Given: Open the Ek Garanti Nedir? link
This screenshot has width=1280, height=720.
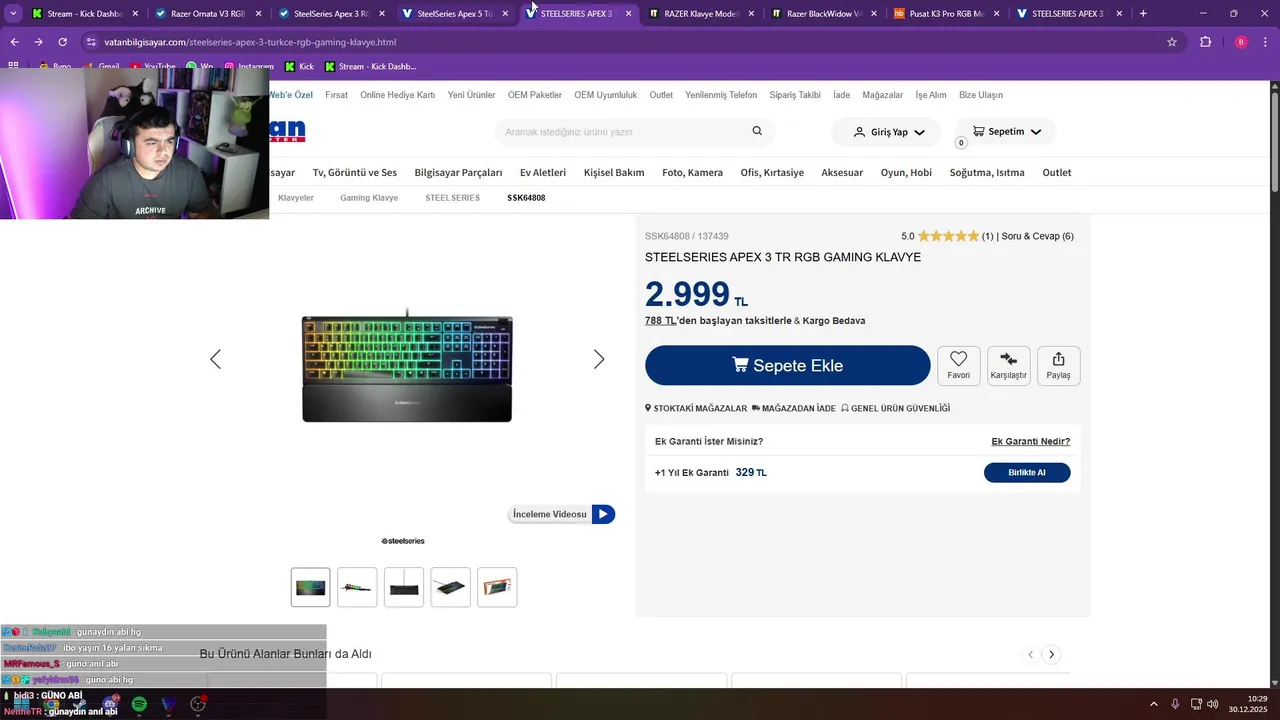Looking at the screenshot, I should [x=1030, y=441].
